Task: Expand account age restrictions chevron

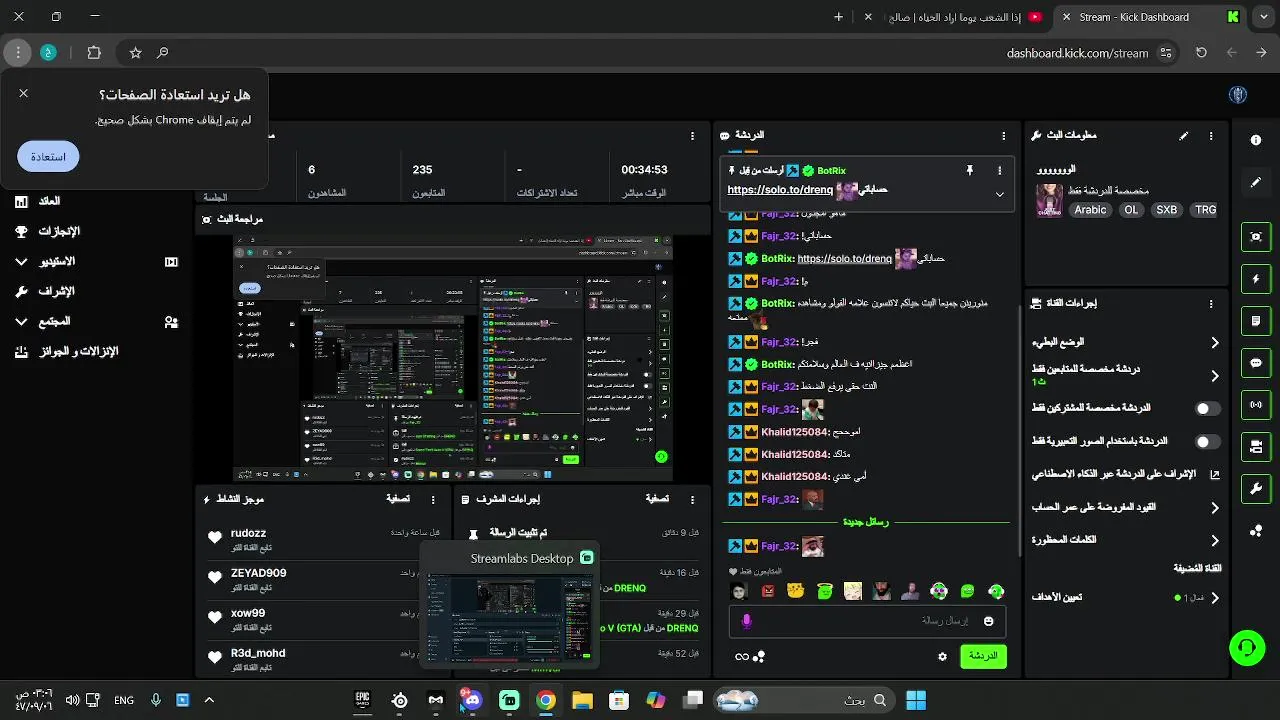Action: coord(1215,508)
